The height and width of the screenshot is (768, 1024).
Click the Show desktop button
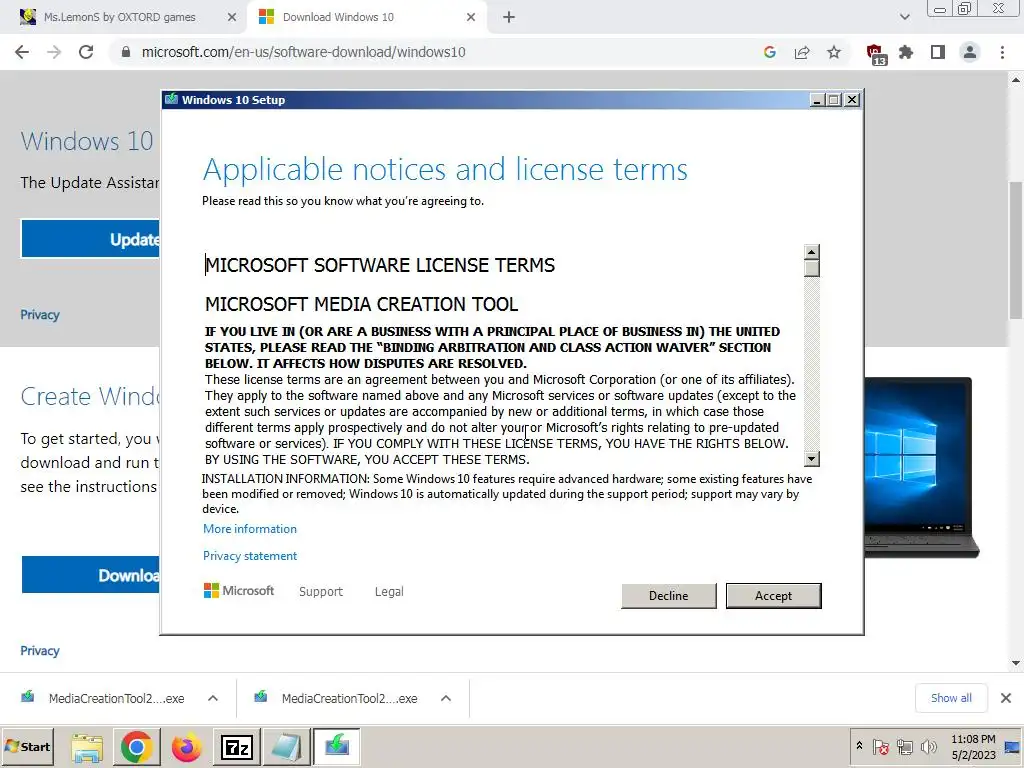(1014, 747)
